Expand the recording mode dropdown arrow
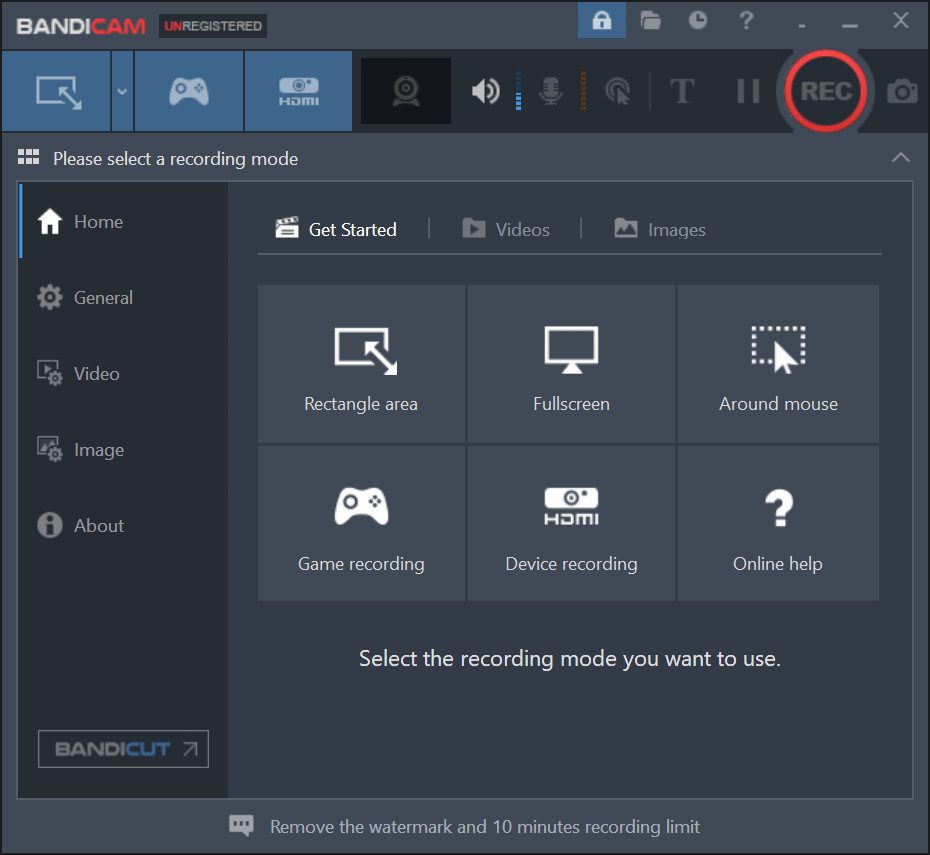This screenshot has height=855, width=930. [x=121, y=90]
